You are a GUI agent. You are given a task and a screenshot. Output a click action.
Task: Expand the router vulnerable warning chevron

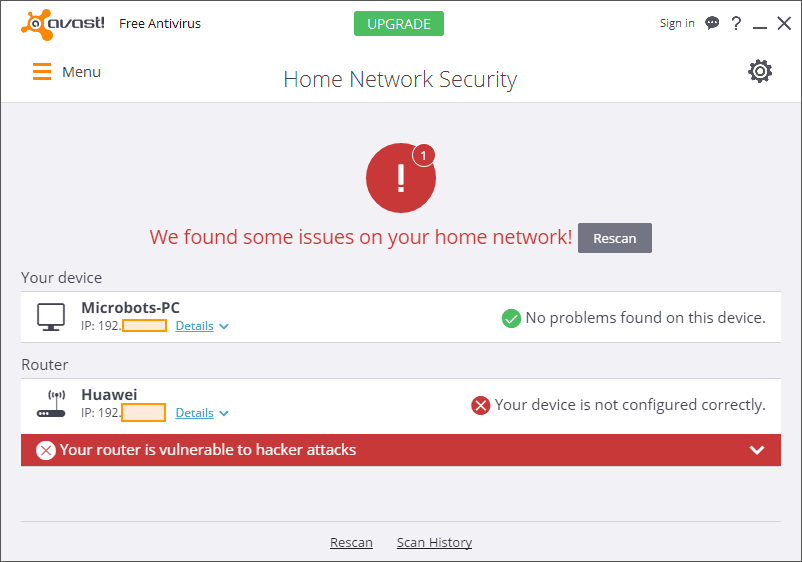click(x=757, y=450)
